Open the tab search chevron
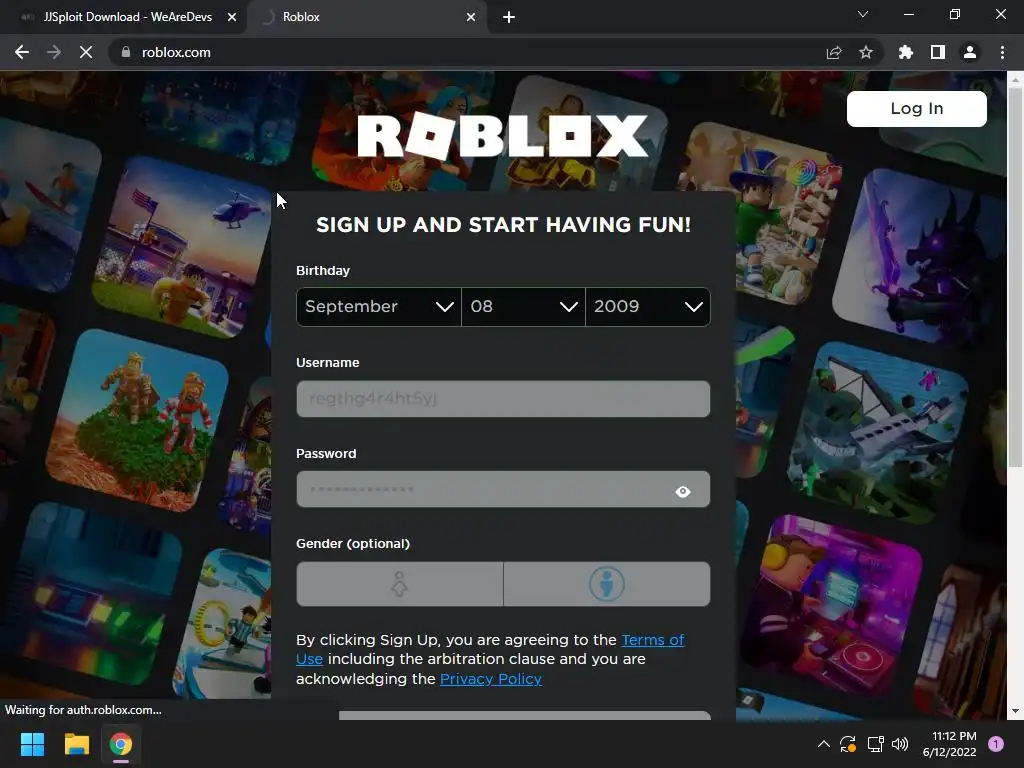Viewport: 1024px width, 768px height. click(x=863, y=14)
